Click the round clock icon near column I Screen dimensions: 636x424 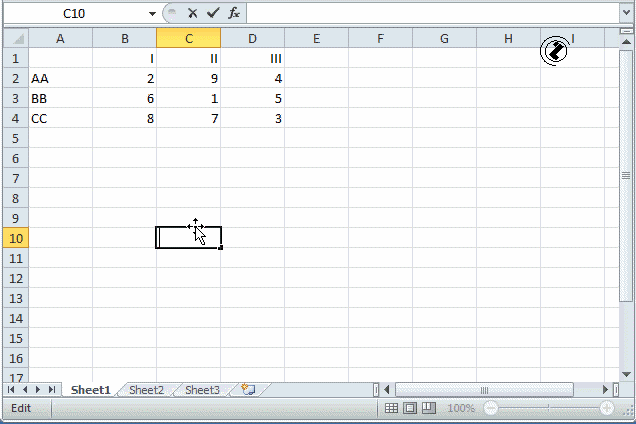click(x=553, y=51)
